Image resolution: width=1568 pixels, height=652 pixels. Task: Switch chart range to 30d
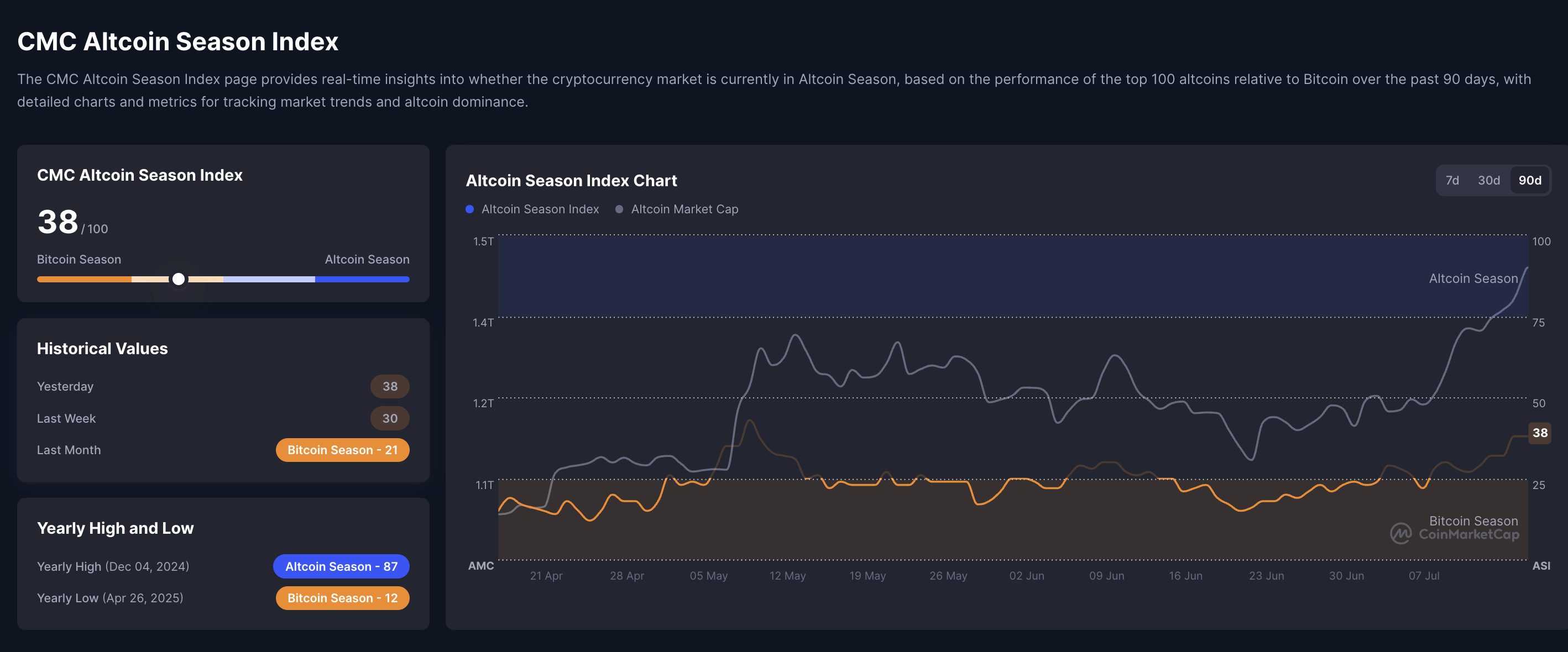1488,180
